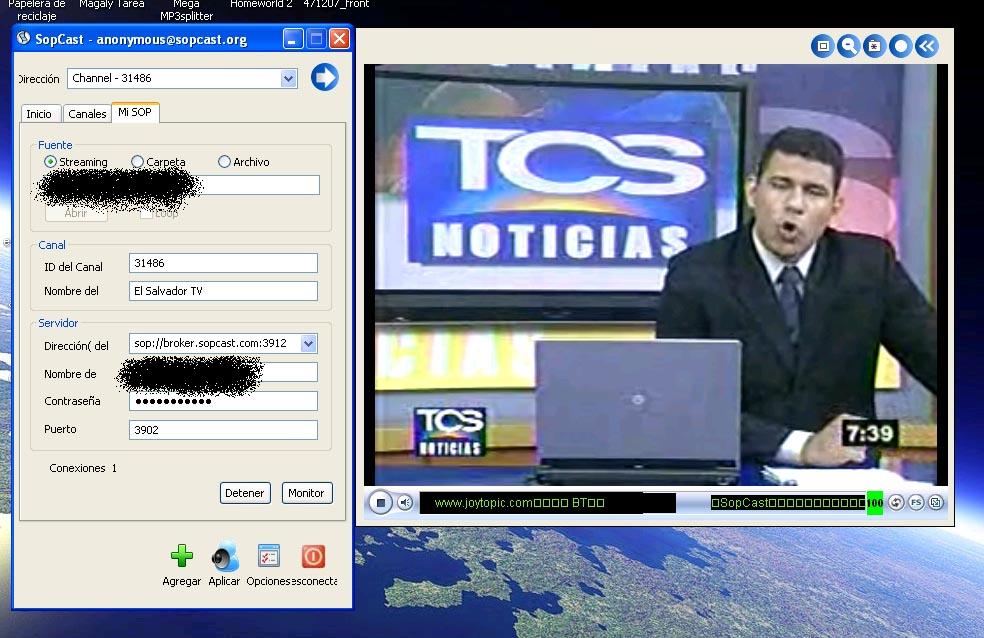984x638 pixels.
Task: Click the Detener button
Action: point(245,493)
